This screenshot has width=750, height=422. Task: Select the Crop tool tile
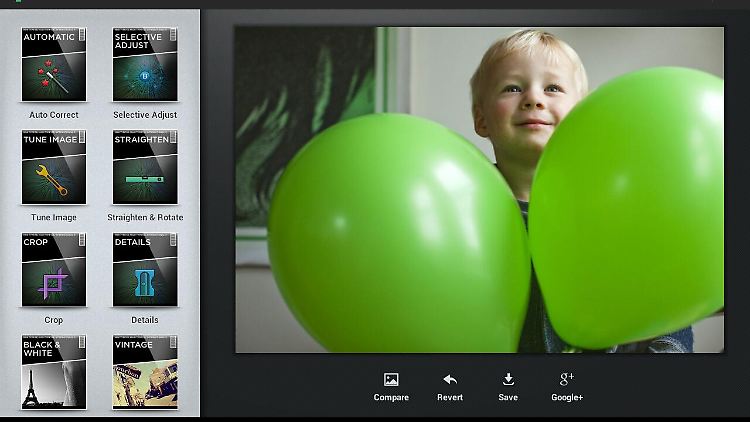[x=54, y=270]
